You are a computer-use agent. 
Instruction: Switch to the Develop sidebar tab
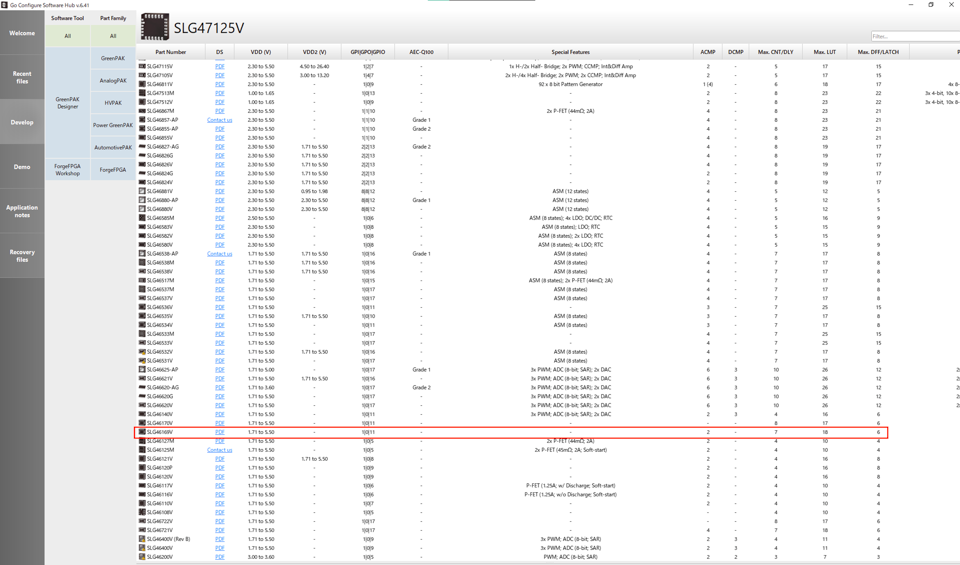22,122
